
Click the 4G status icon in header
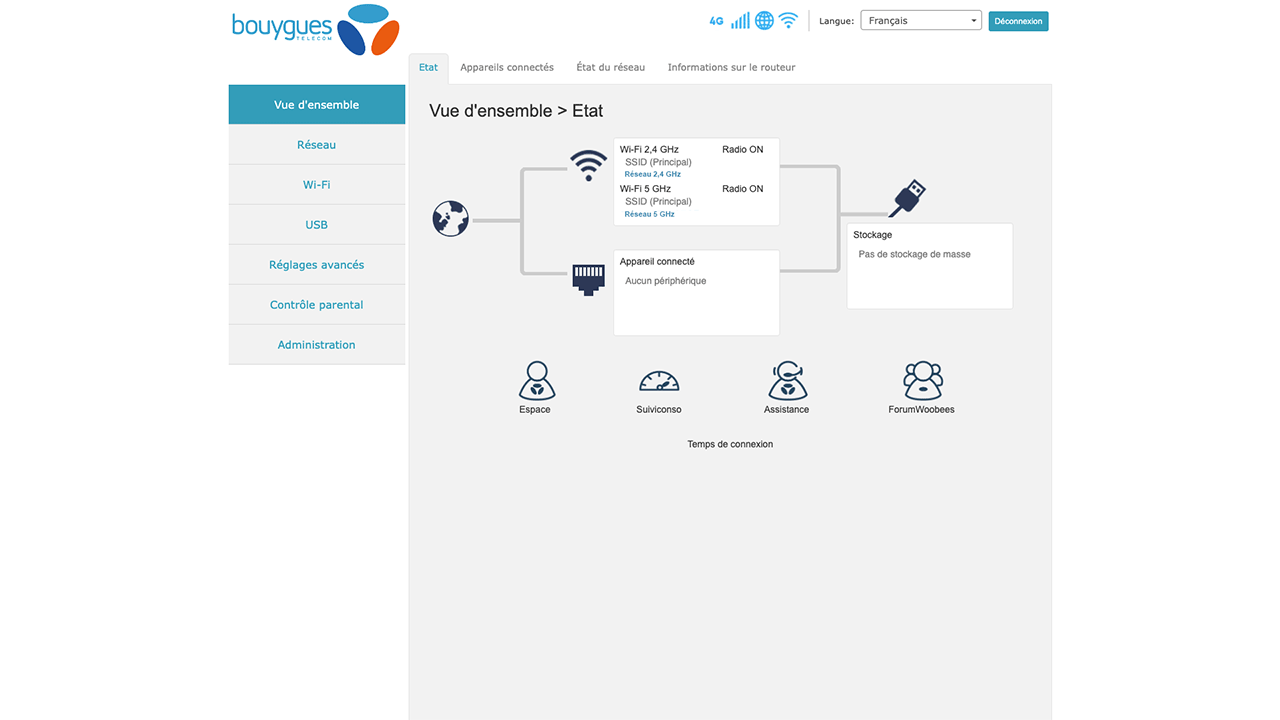coord(715,20)
